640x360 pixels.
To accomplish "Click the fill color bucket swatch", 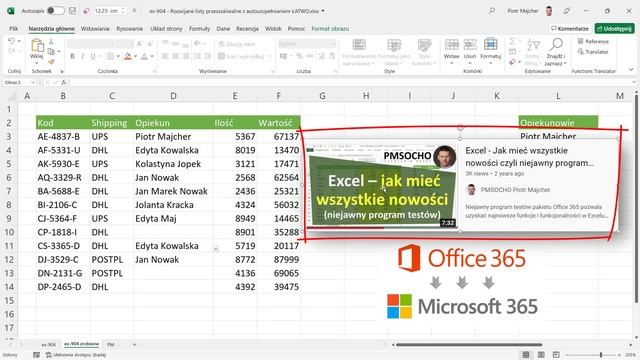I will [128, 56].
